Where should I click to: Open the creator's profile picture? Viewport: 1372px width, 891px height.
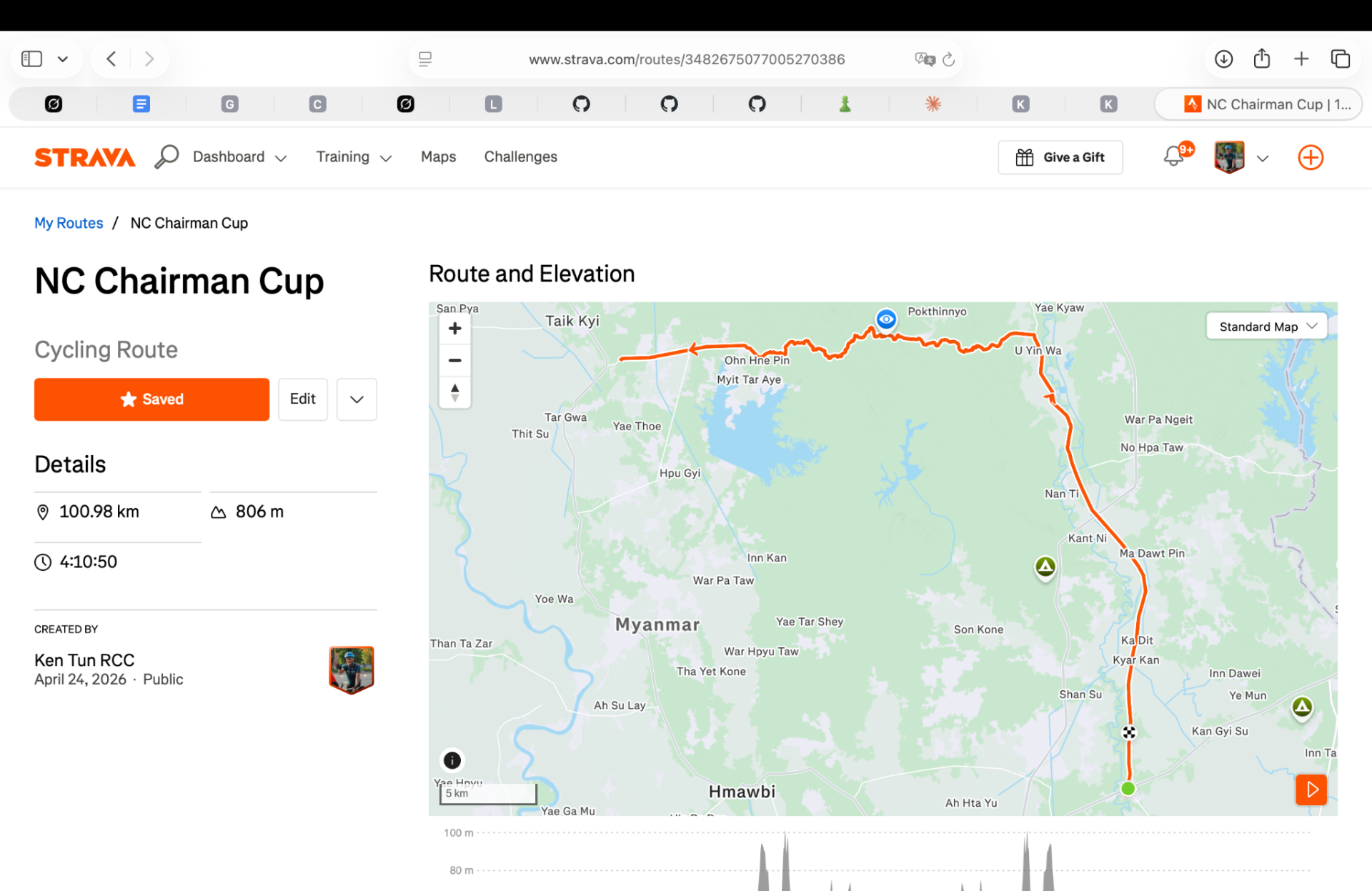tap(351, 670)
